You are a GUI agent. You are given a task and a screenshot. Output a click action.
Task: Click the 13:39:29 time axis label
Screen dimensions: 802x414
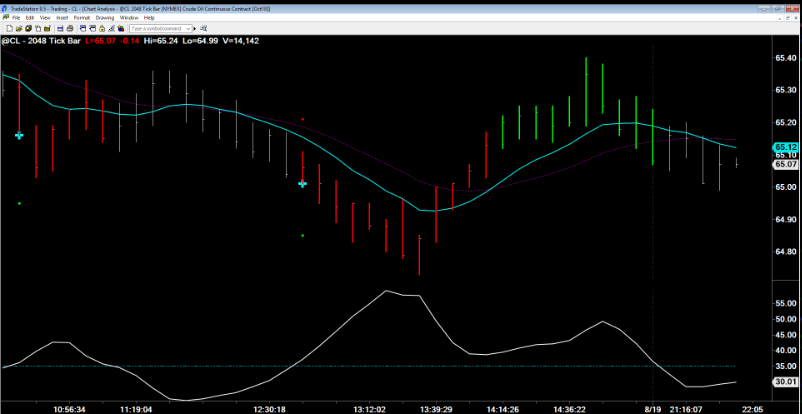coord(436,409)
